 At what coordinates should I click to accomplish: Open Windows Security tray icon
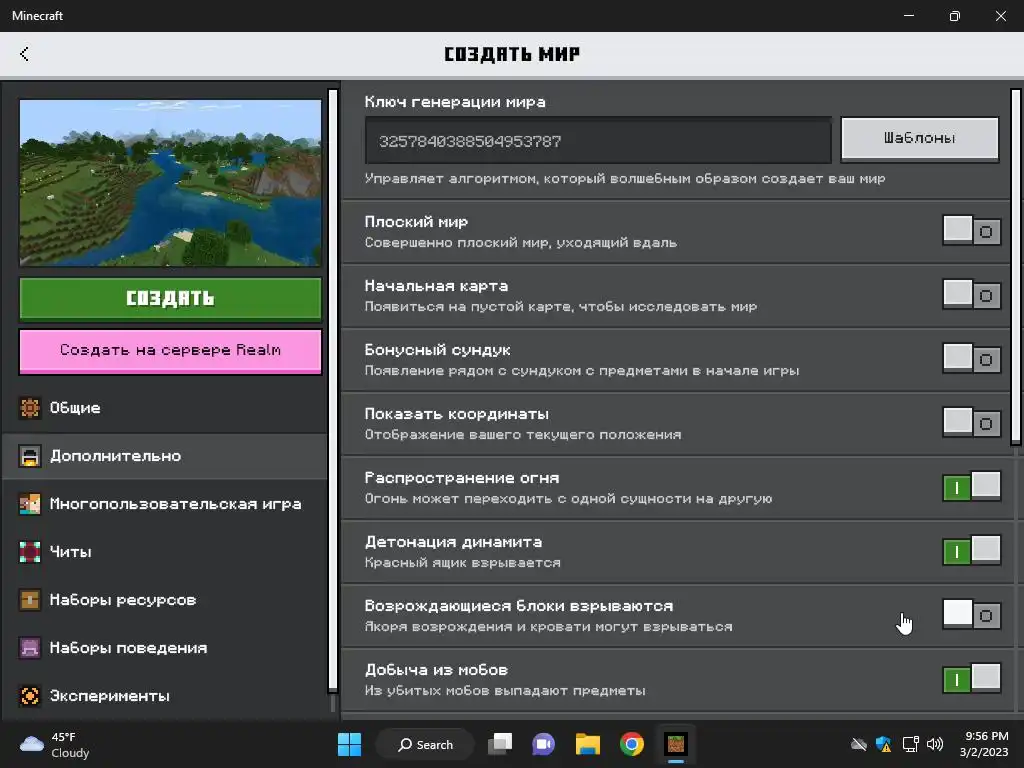884,744
